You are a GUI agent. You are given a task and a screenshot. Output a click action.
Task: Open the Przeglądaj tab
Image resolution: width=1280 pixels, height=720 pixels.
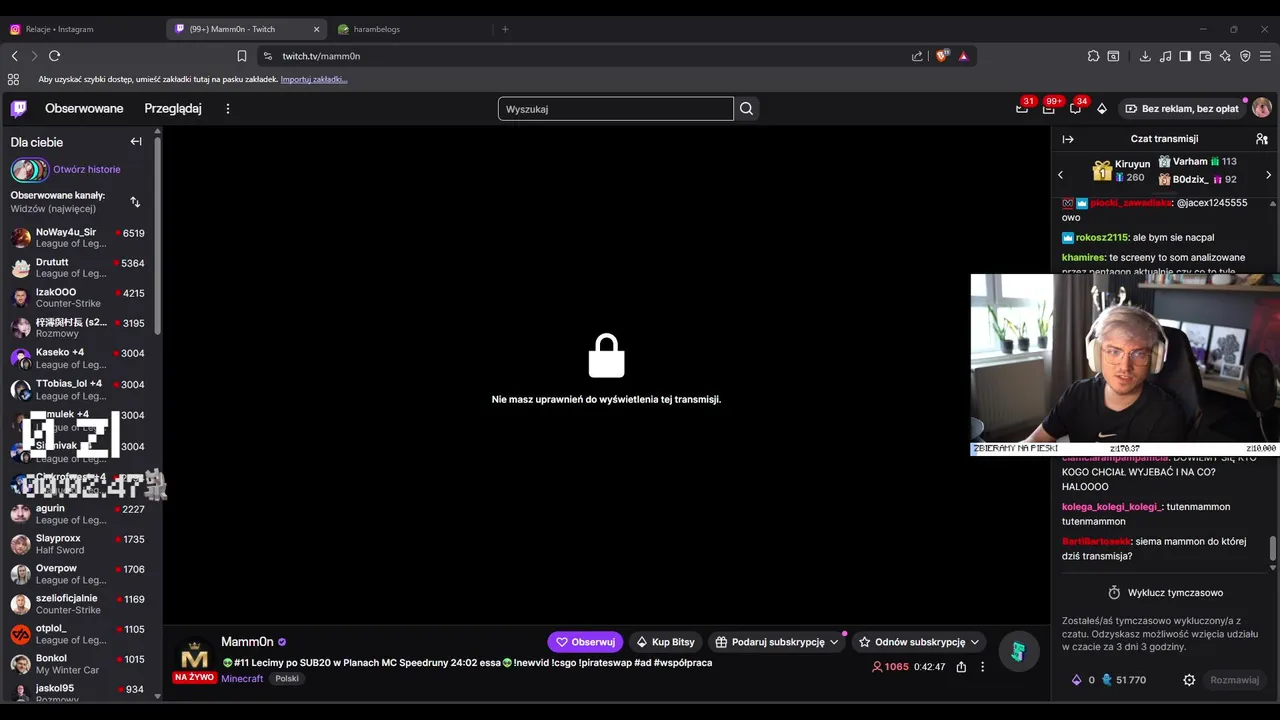pos(173,109)
